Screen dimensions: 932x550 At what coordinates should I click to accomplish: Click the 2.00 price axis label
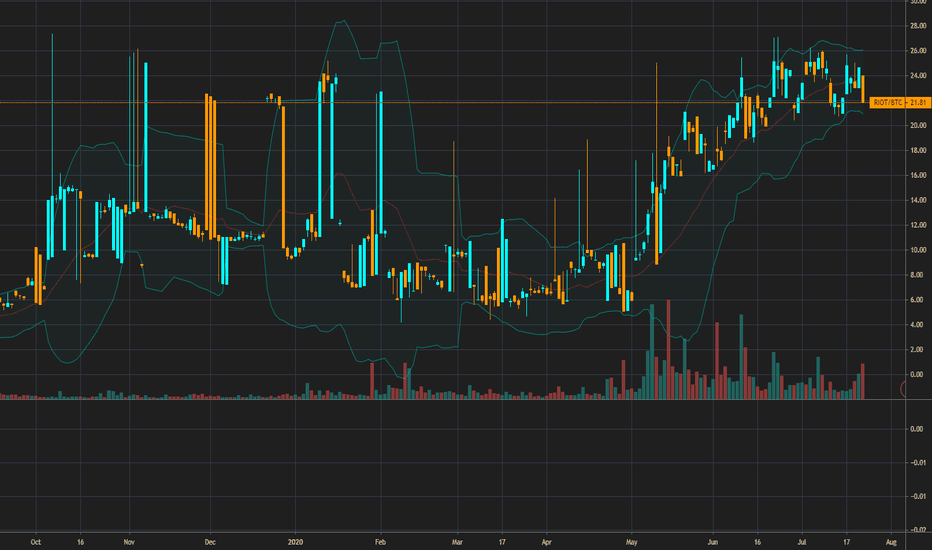click(917, 350)
